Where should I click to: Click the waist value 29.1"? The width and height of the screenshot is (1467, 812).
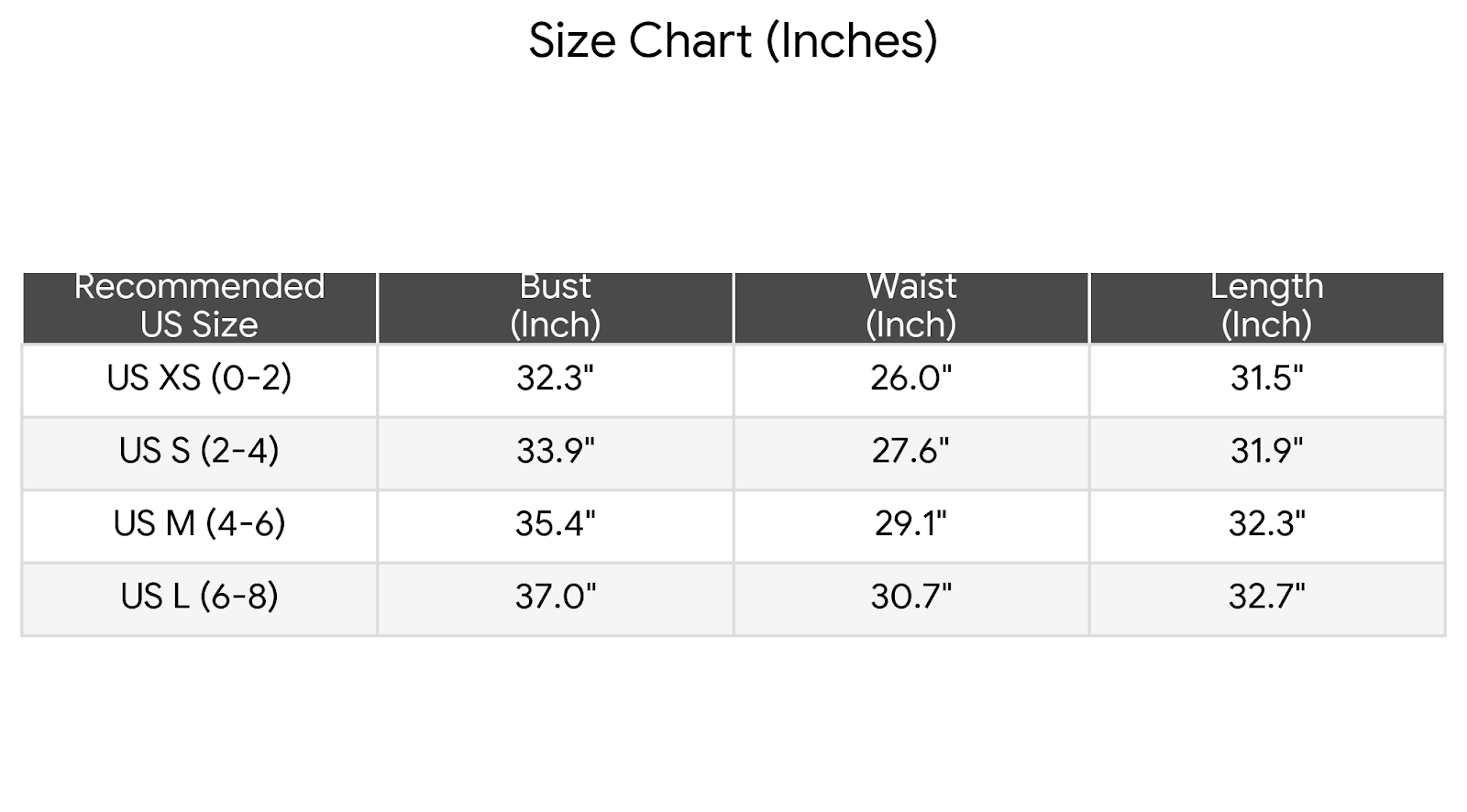[x=910, y=523]
